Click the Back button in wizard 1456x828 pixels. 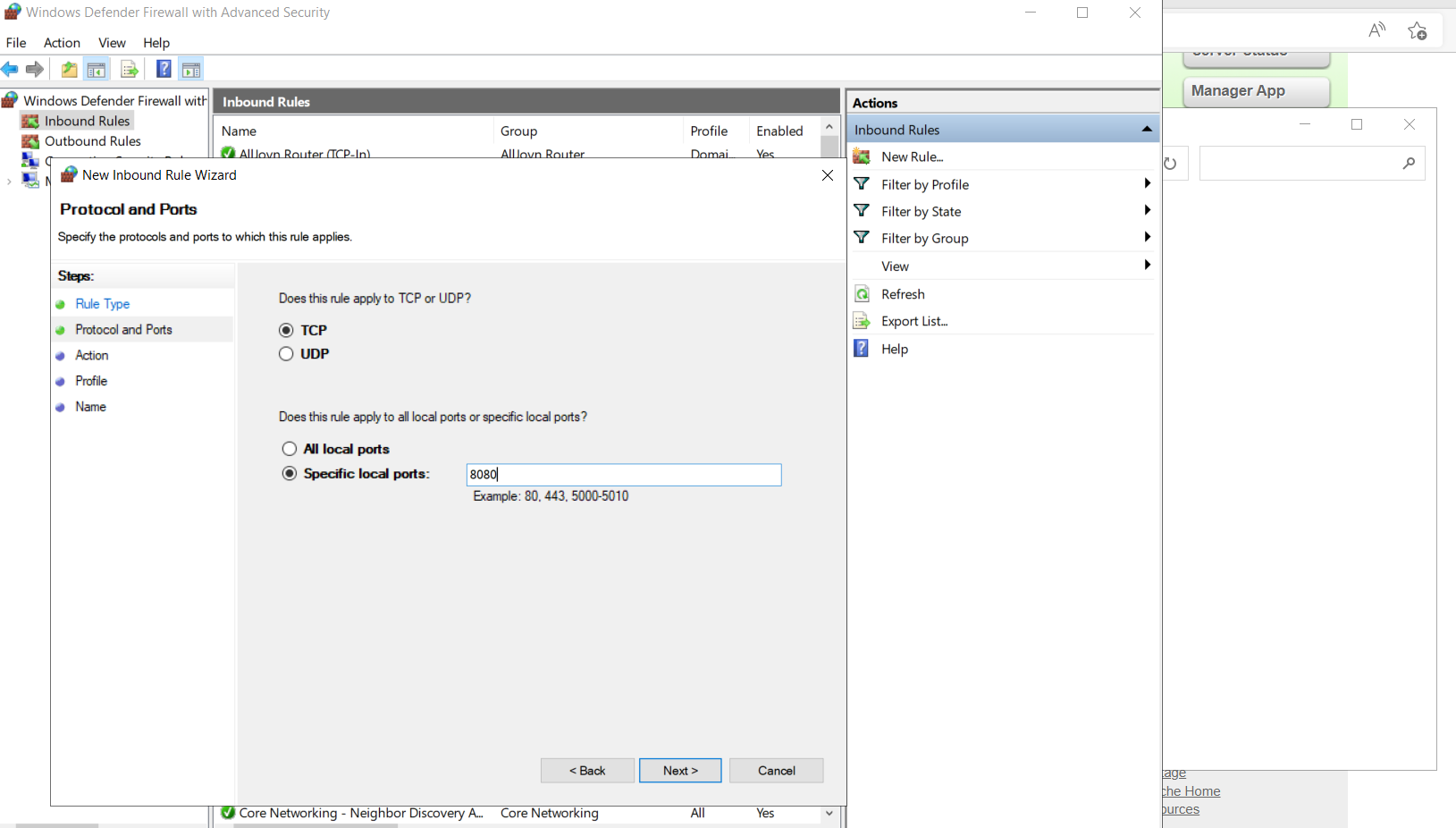click(587, 771)
